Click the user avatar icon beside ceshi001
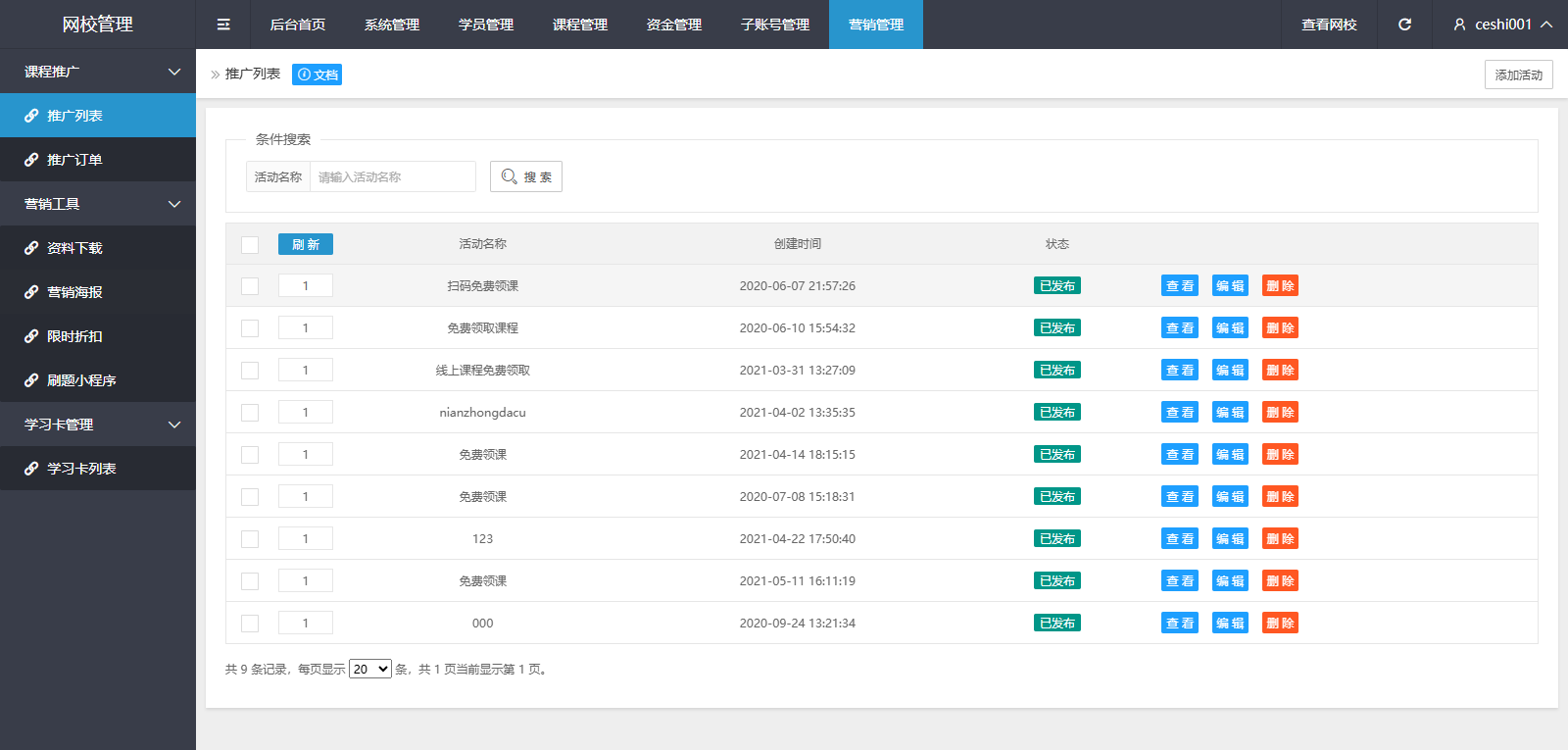 (1459, 25)
